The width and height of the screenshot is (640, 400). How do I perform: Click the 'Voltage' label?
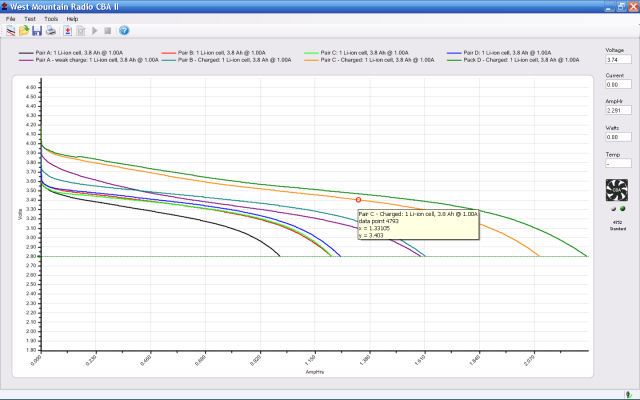(614, 50)
